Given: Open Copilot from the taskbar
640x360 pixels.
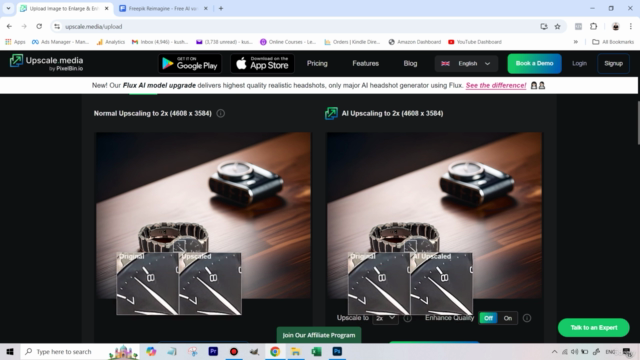Looking at the screenshot, I should coord(151,351).
